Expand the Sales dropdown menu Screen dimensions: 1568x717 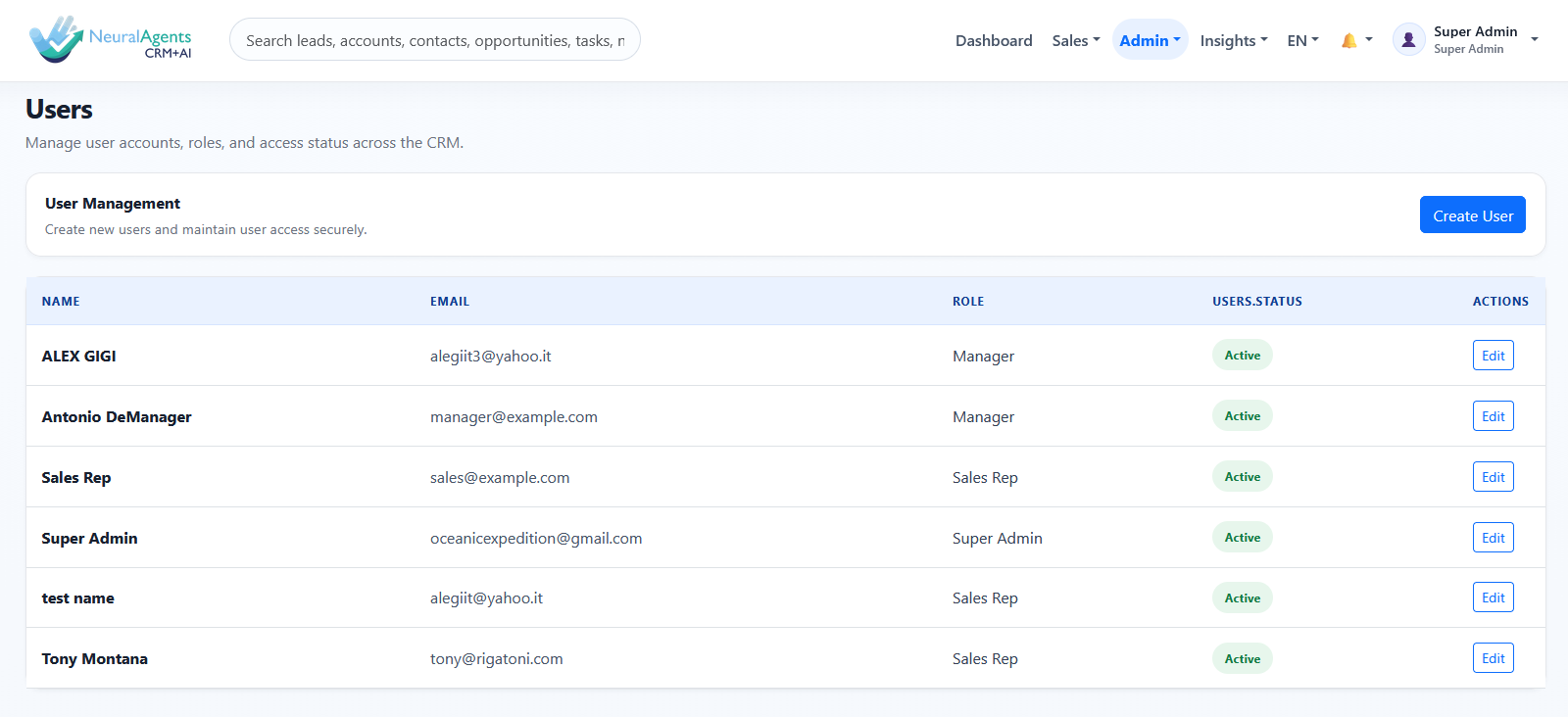point(1076,40)
